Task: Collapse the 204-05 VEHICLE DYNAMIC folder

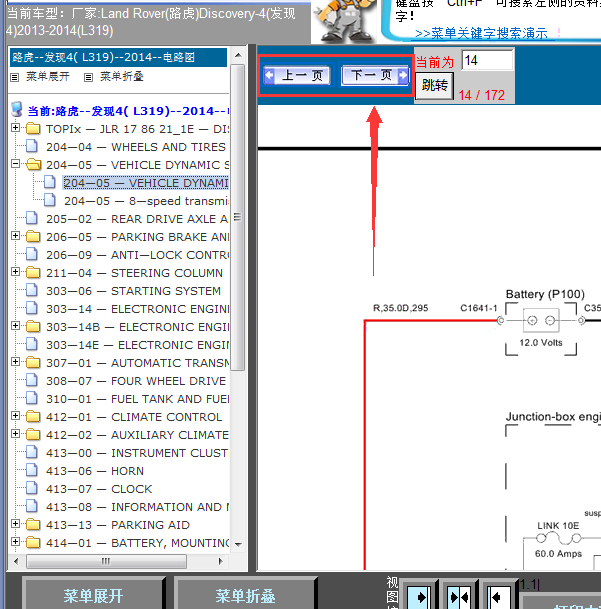Action: 15,164
